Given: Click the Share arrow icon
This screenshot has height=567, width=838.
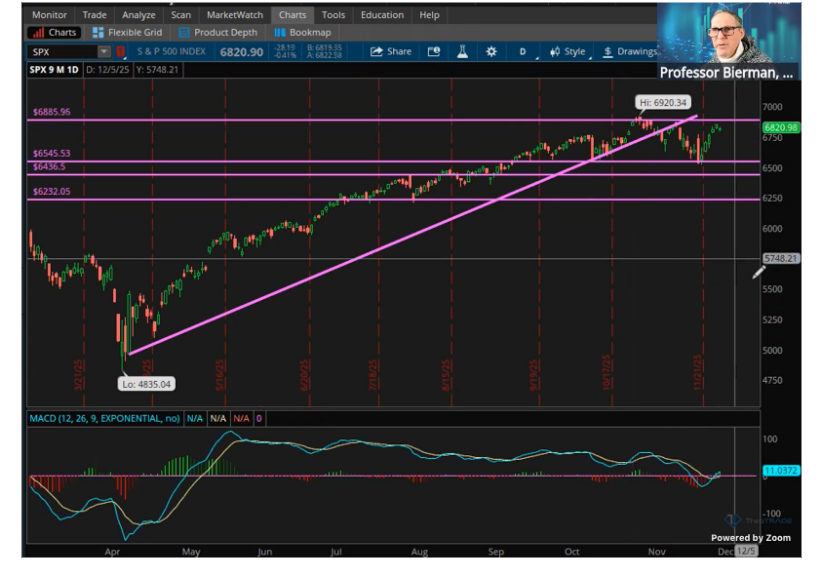Looking at the screenshot, I should [391, 52].
